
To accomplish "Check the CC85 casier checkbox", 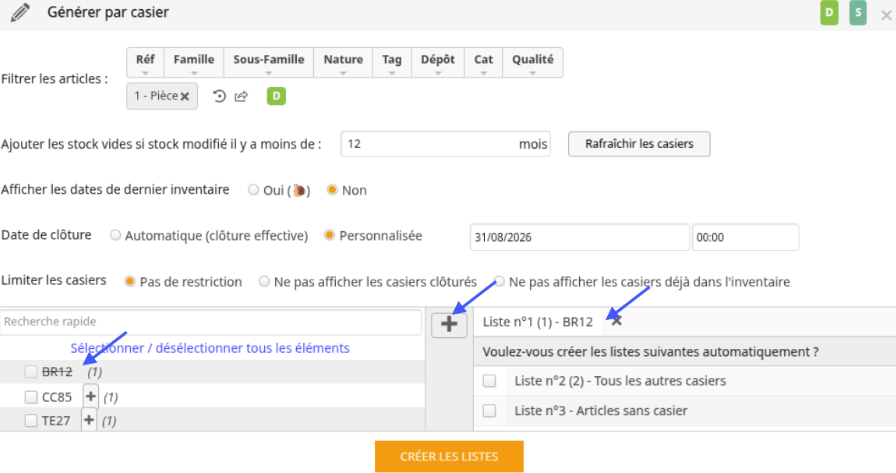I will 31,396.
